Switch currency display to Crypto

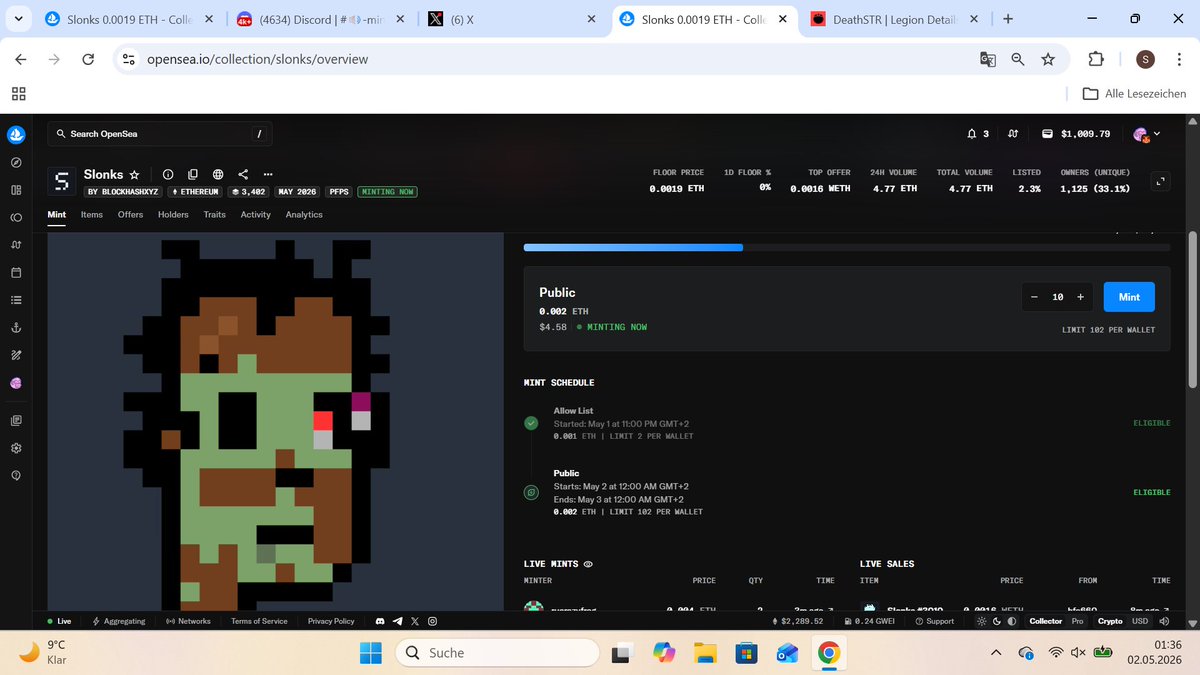(1110, 621)
